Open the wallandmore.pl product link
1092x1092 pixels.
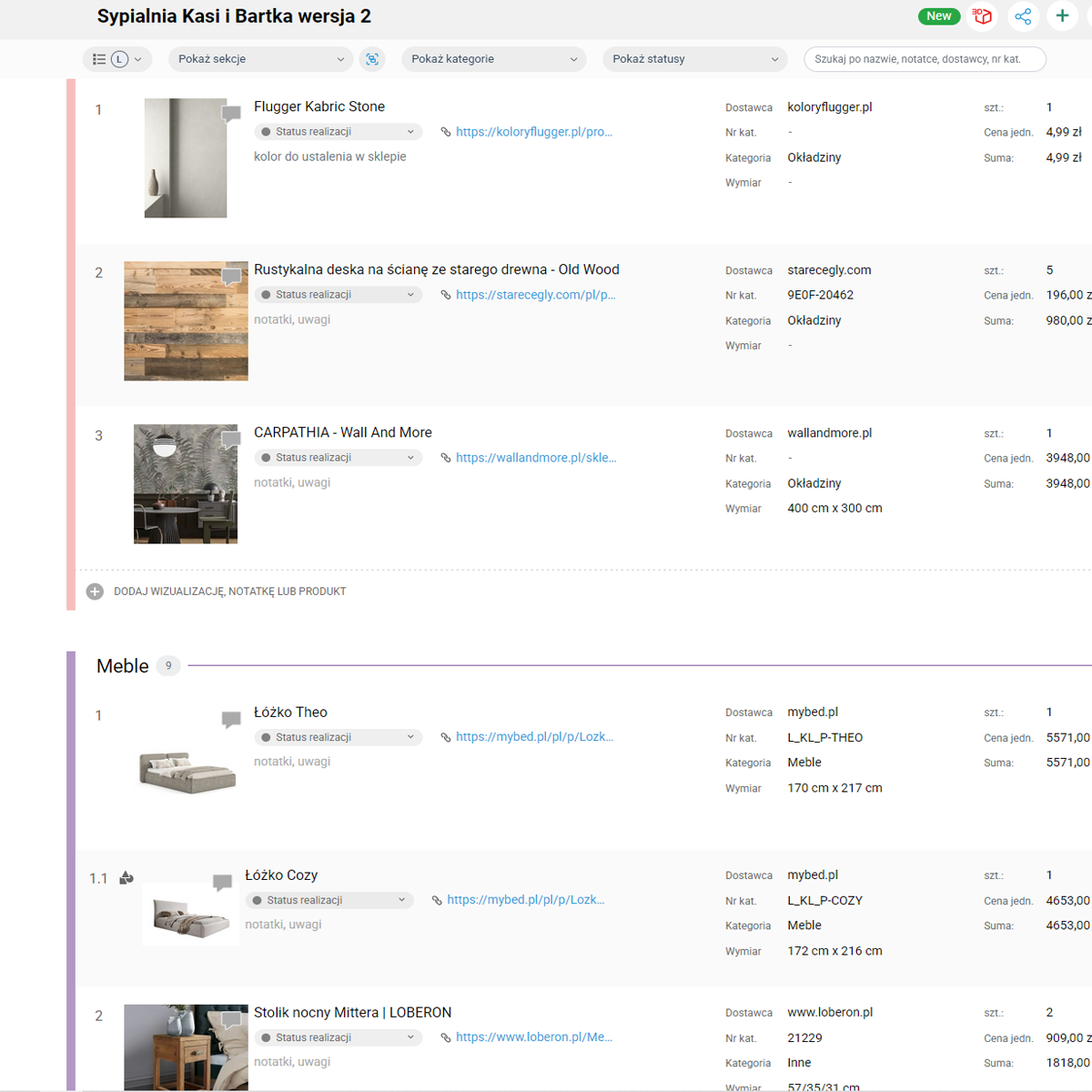pos(536,458)
